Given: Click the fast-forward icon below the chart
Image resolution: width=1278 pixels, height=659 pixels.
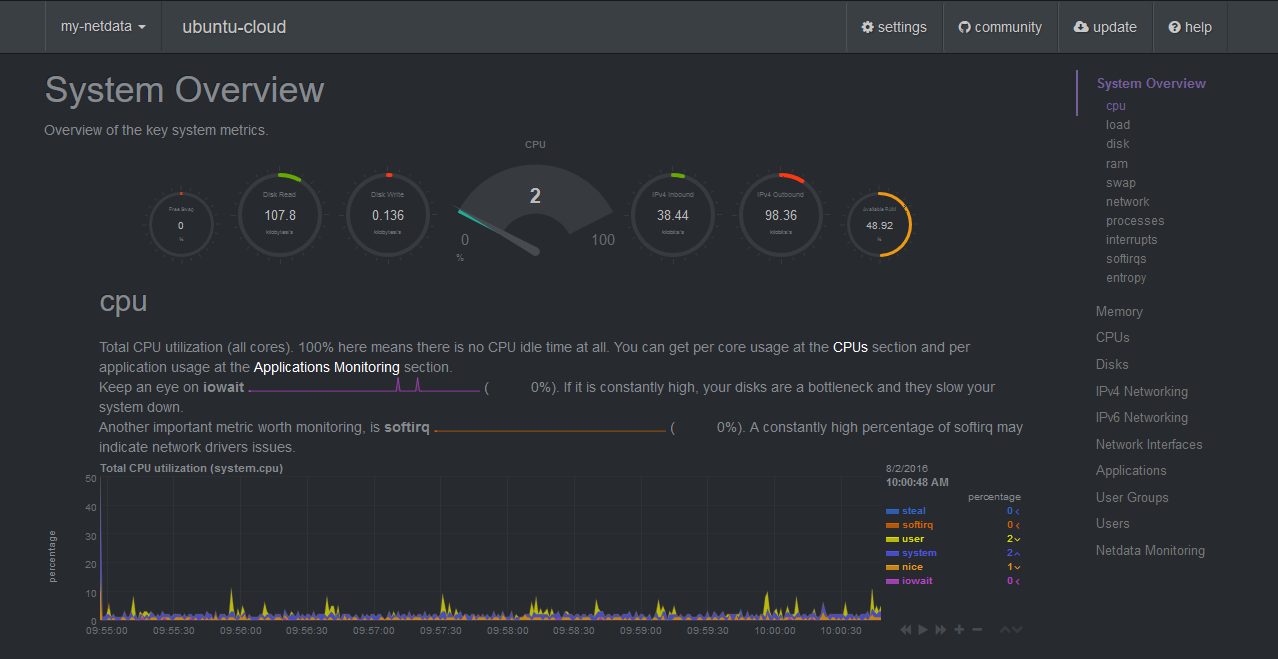Looking at the screenshot, I should 940,629.
